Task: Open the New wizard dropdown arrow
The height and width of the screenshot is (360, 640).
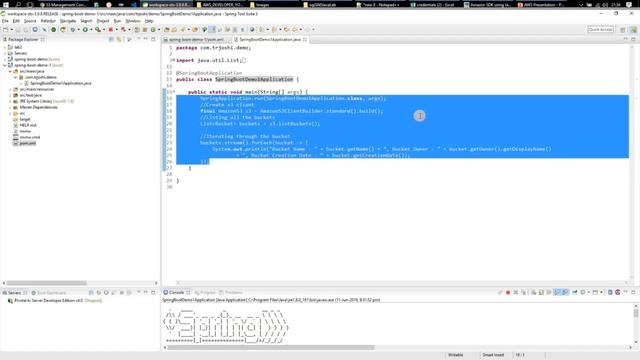Action: tap(11, 29)
